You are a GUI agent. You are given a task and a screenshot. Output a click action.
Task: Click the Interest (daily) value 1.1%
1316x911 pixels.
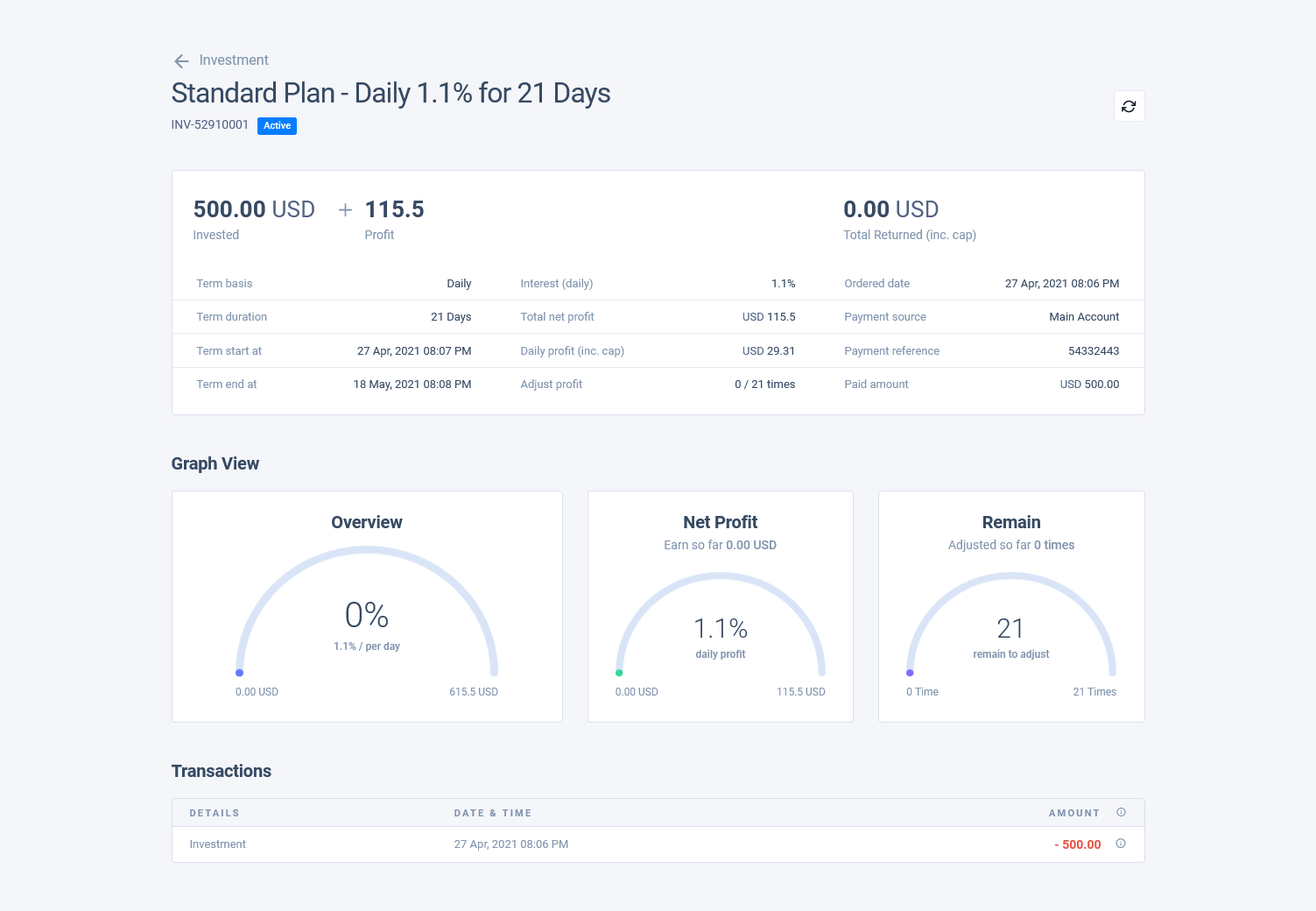(x=783, y=284)
